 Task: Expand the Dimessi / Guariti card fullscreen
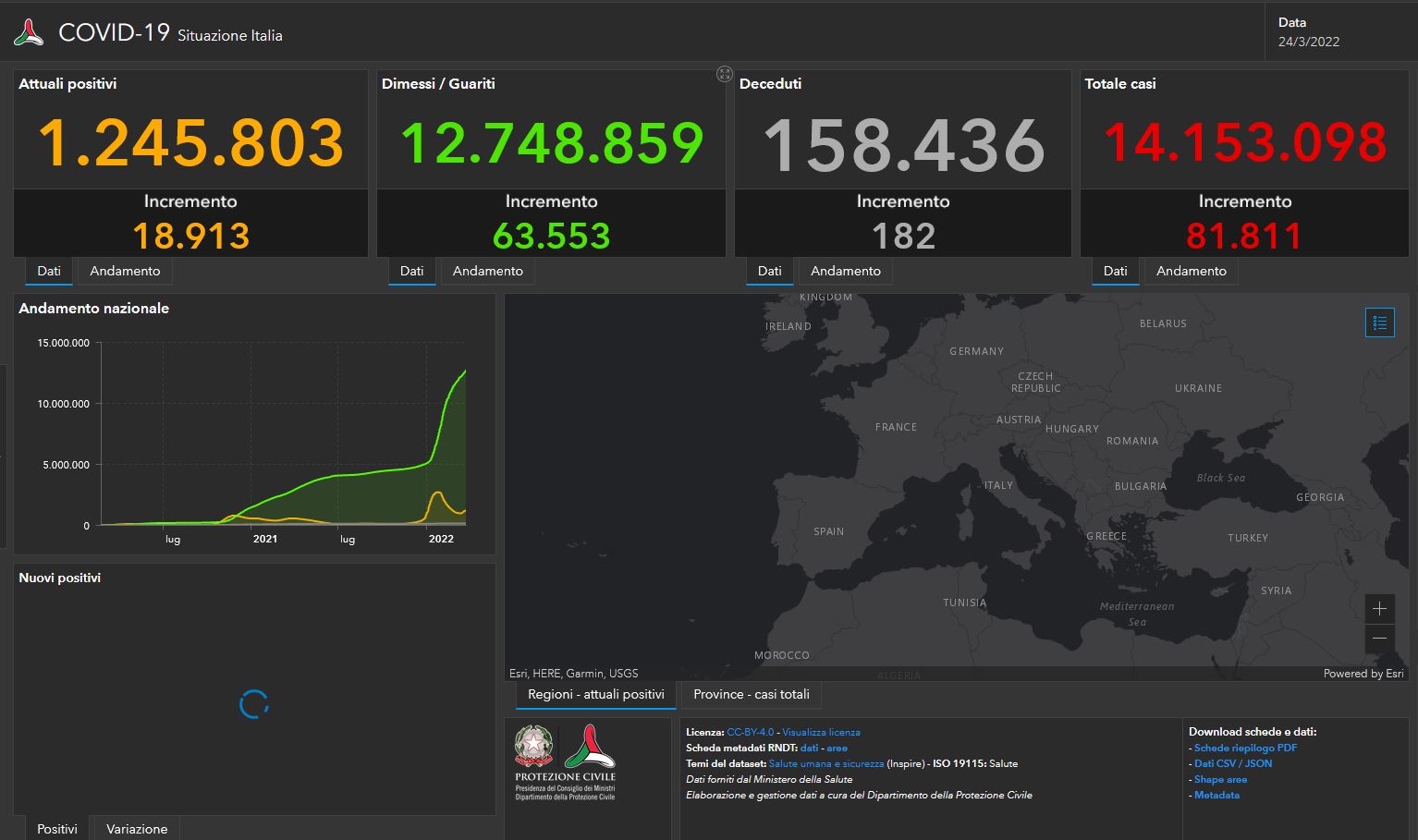pyautogui.click(x=724, y=74)
